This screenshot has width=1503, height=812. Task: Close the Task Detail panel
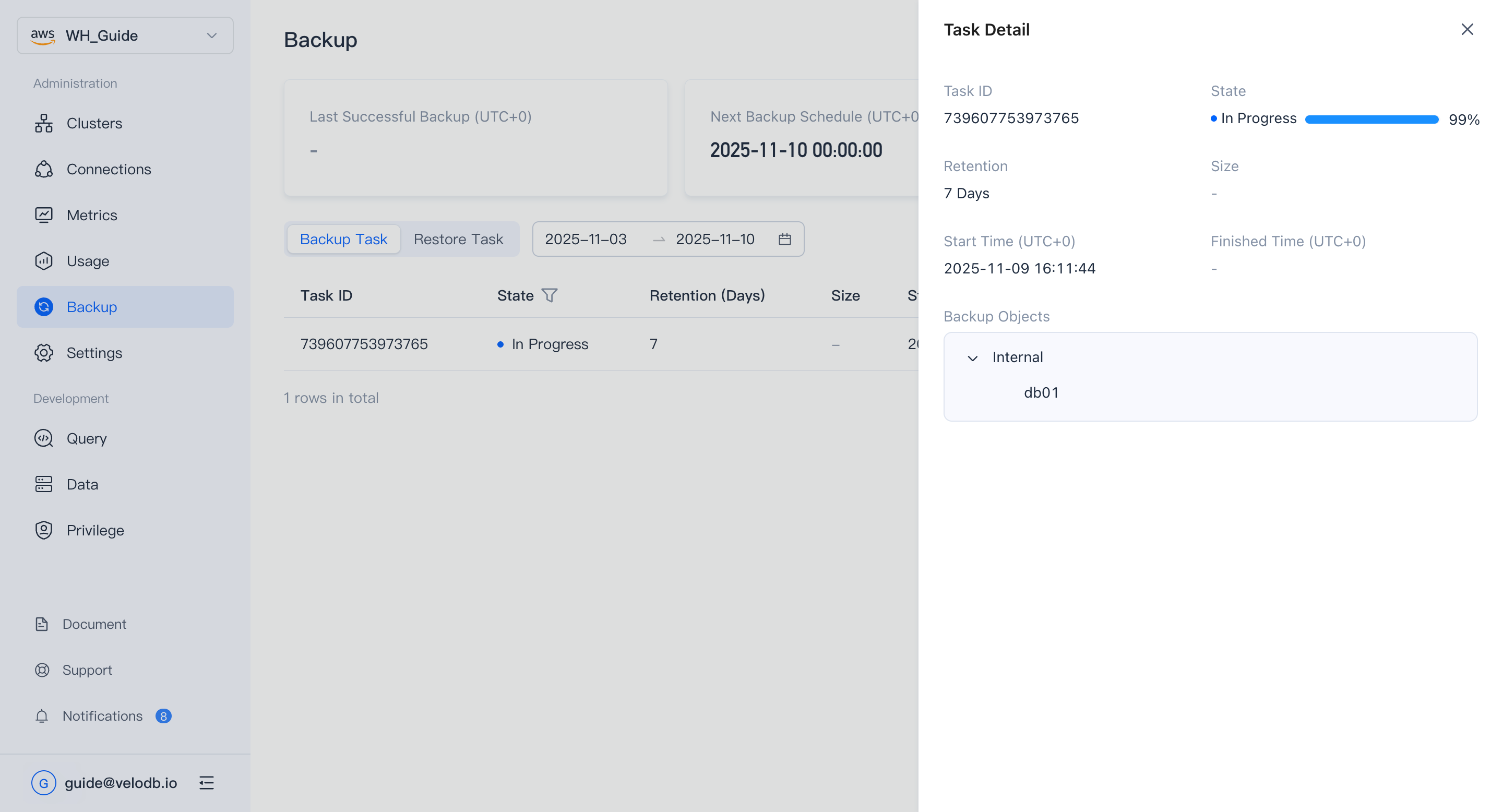click(x=1467, y=30)
